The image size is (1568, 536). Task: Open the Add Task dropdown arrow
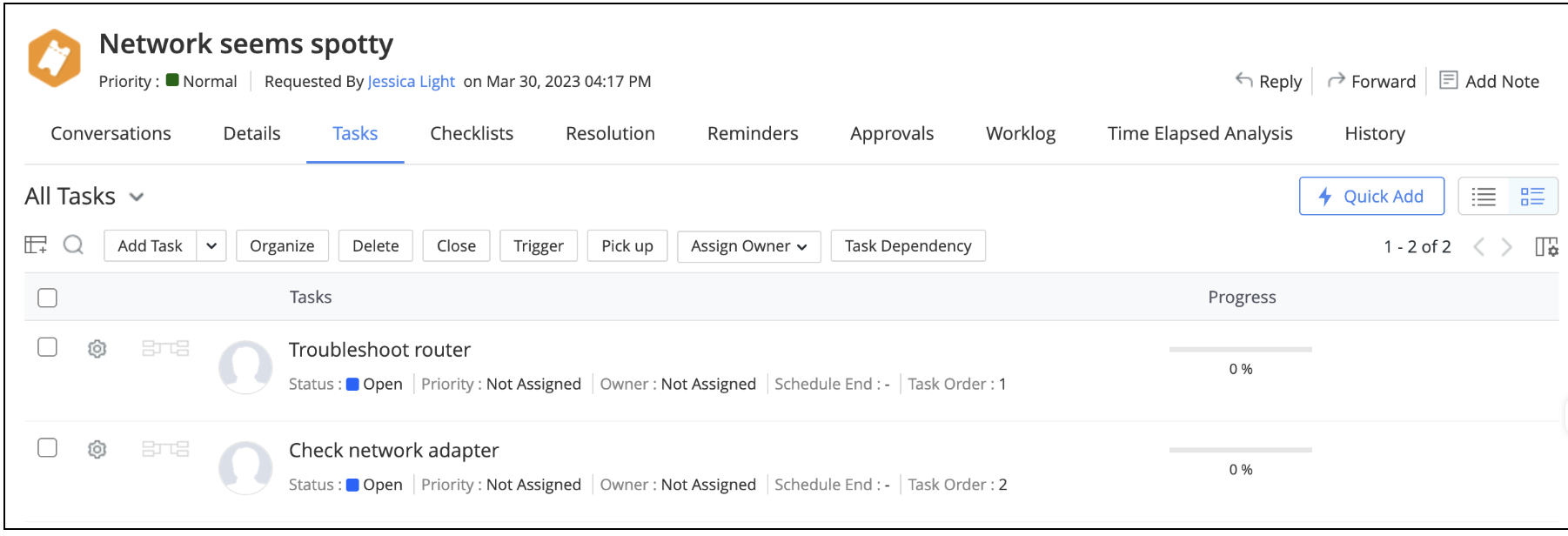point(211,246)
